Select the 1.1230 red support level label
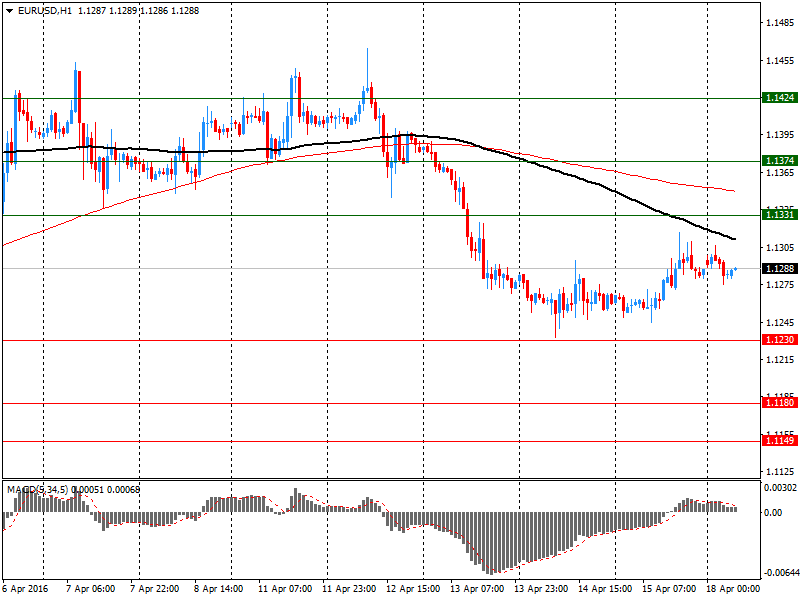 pos(780,340)
